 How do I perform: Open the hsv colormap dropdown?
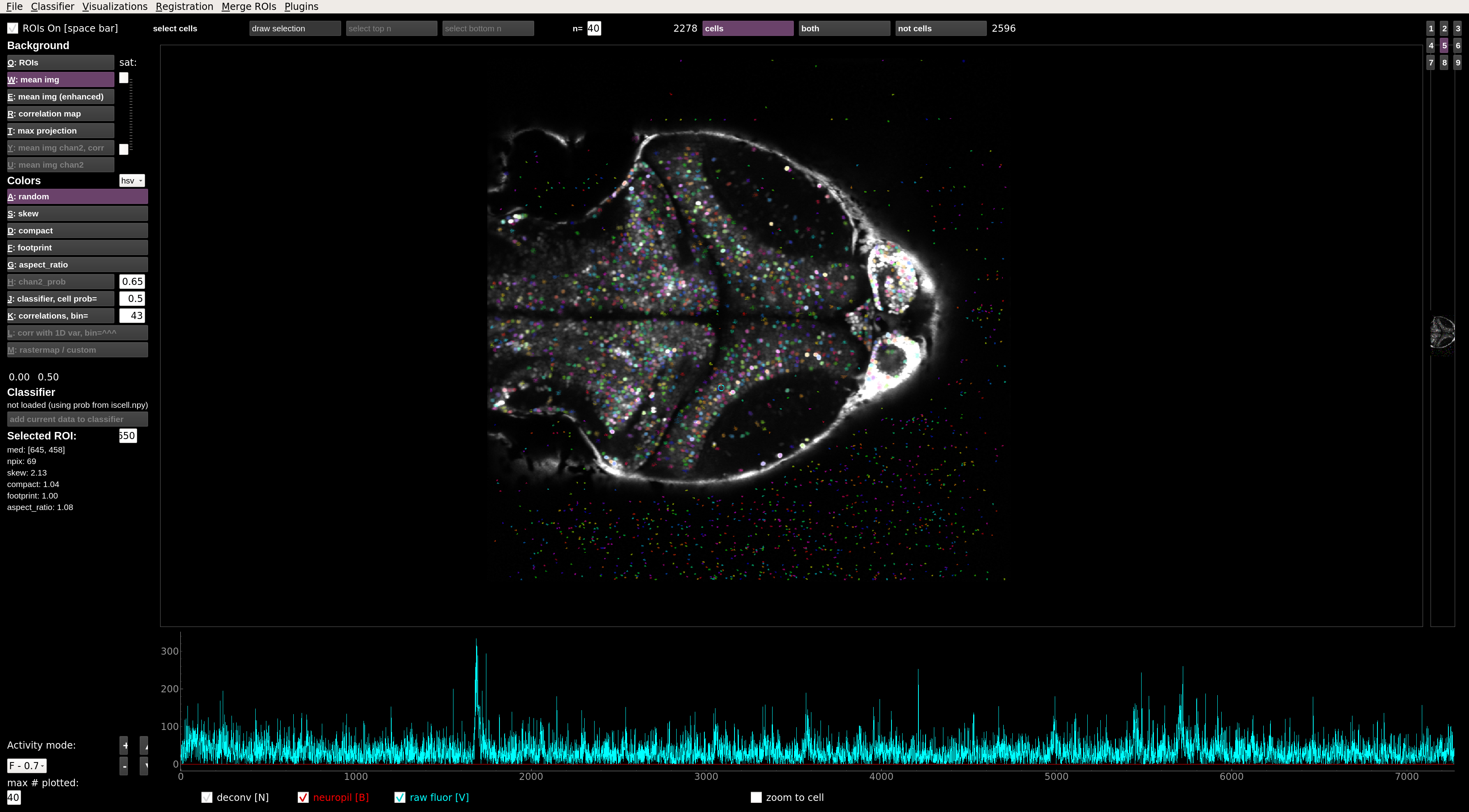click(132, 181)
